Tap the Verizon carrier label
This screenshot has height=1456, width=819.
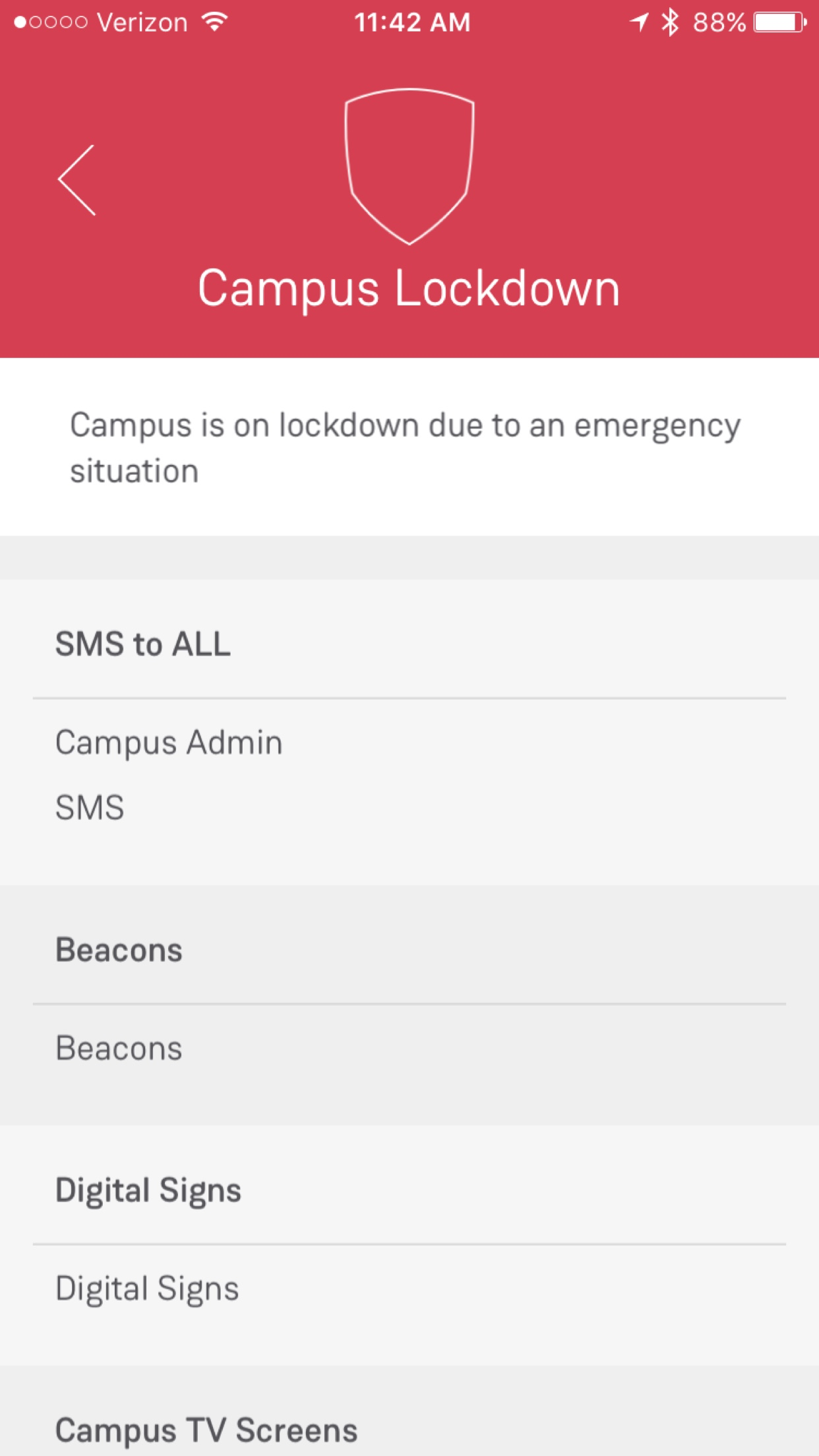pyautogui.click(x=142, y=22)
